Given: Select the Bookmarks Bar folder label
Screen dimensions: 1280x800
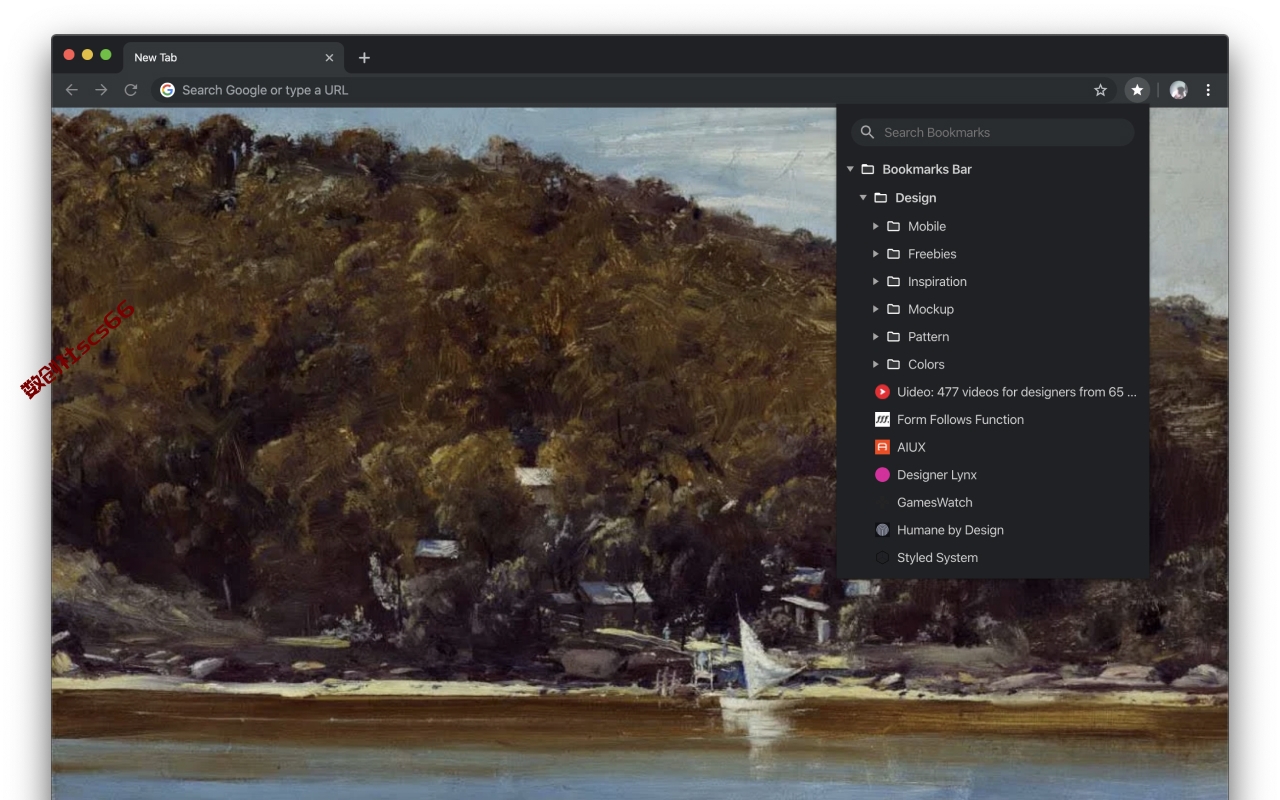Looking at the screenshot, I should click(927, 169).
